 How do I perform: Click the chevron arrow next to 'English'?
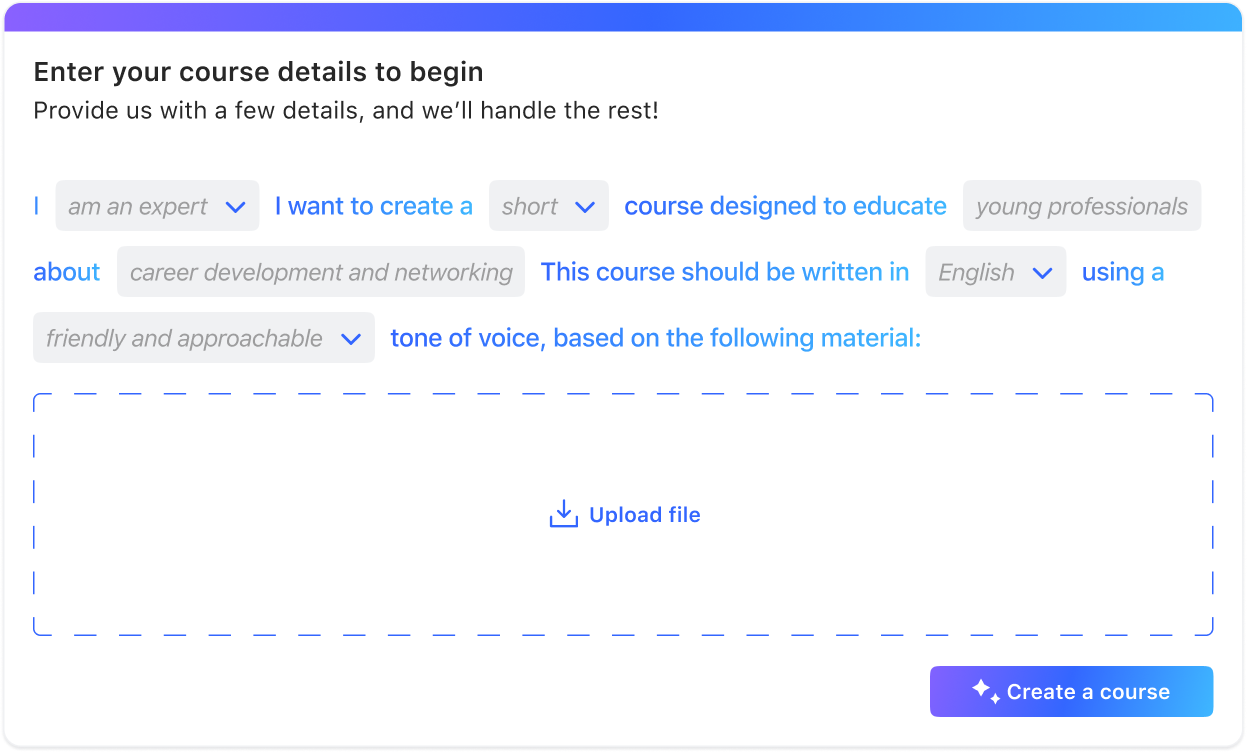point(1043,273)
